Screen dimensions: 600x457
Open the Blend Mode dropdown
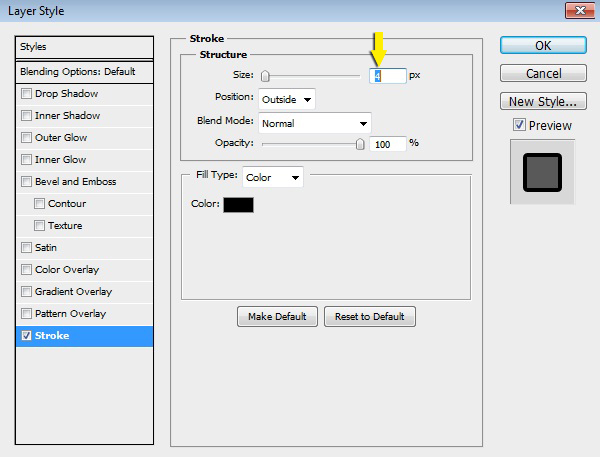point(314,122)
